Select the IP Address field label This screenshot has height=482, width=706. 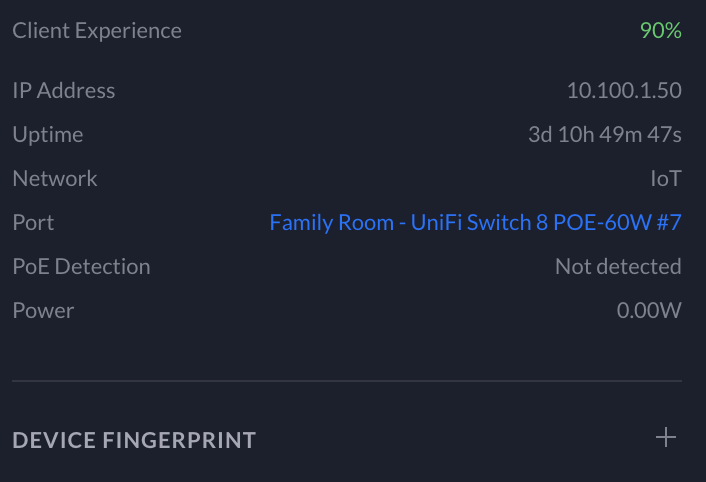point(64,90)
